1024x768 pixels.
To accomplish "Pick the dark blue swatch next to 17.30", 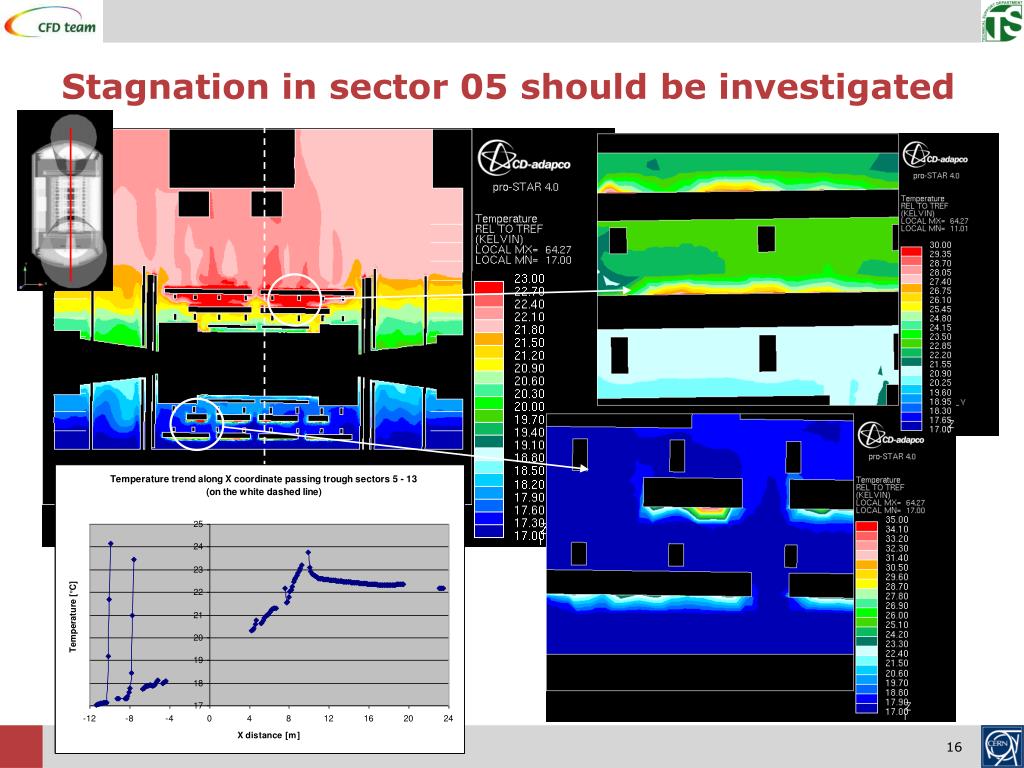I will coord(488,530).
